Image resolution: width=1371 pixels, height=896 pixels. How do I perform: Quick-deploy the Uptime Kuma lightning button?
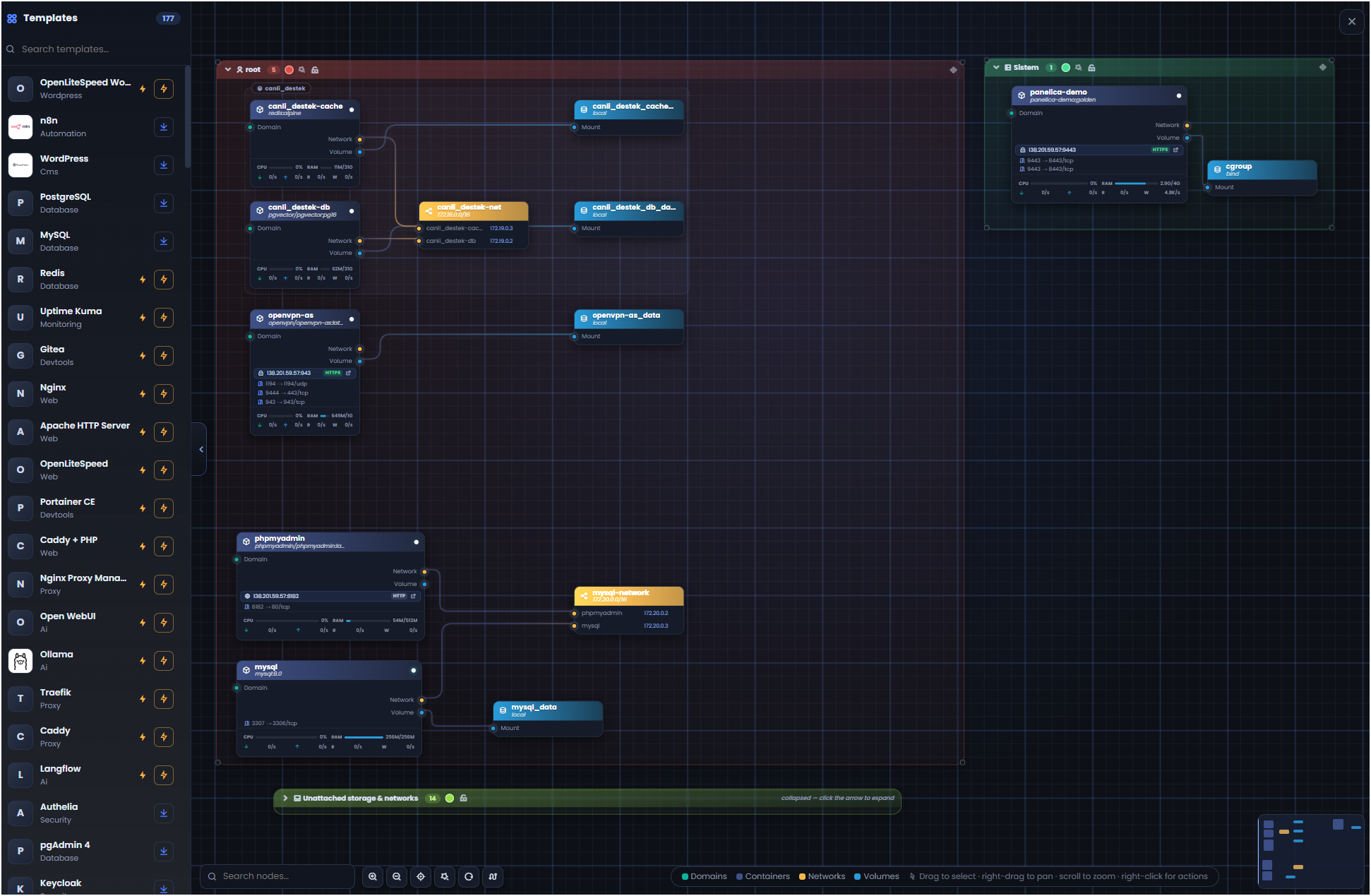[164, 318]
